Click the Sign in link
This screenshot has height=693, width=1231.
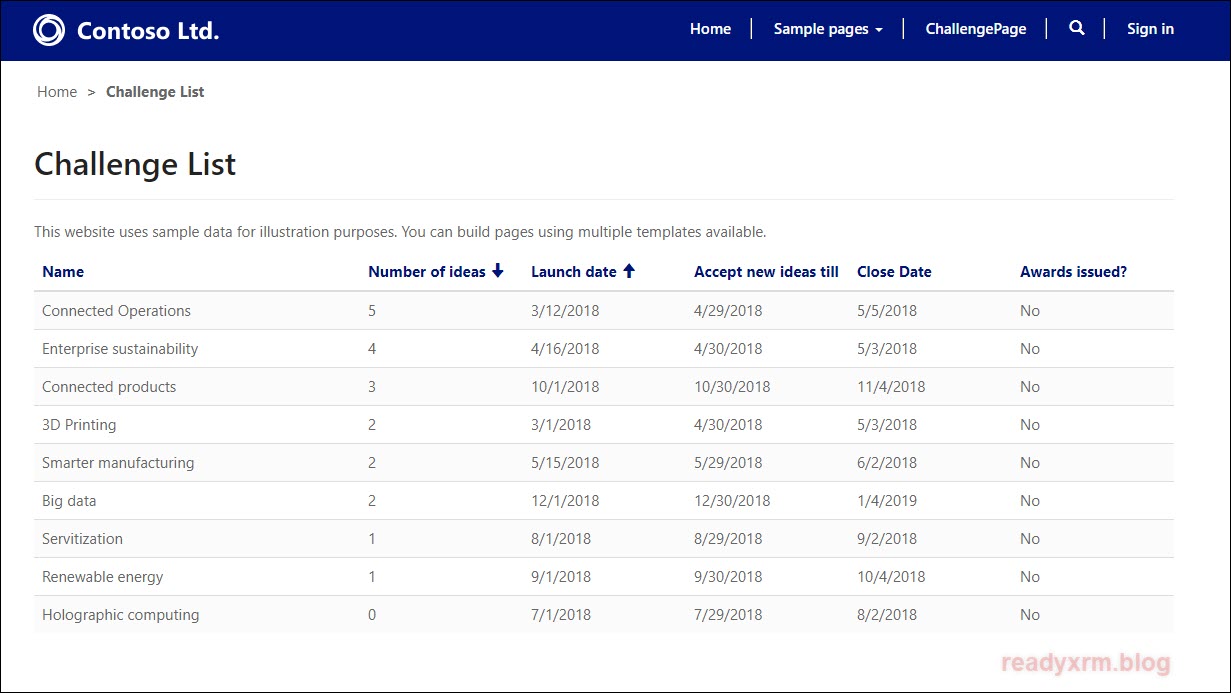coord(1150,29)
